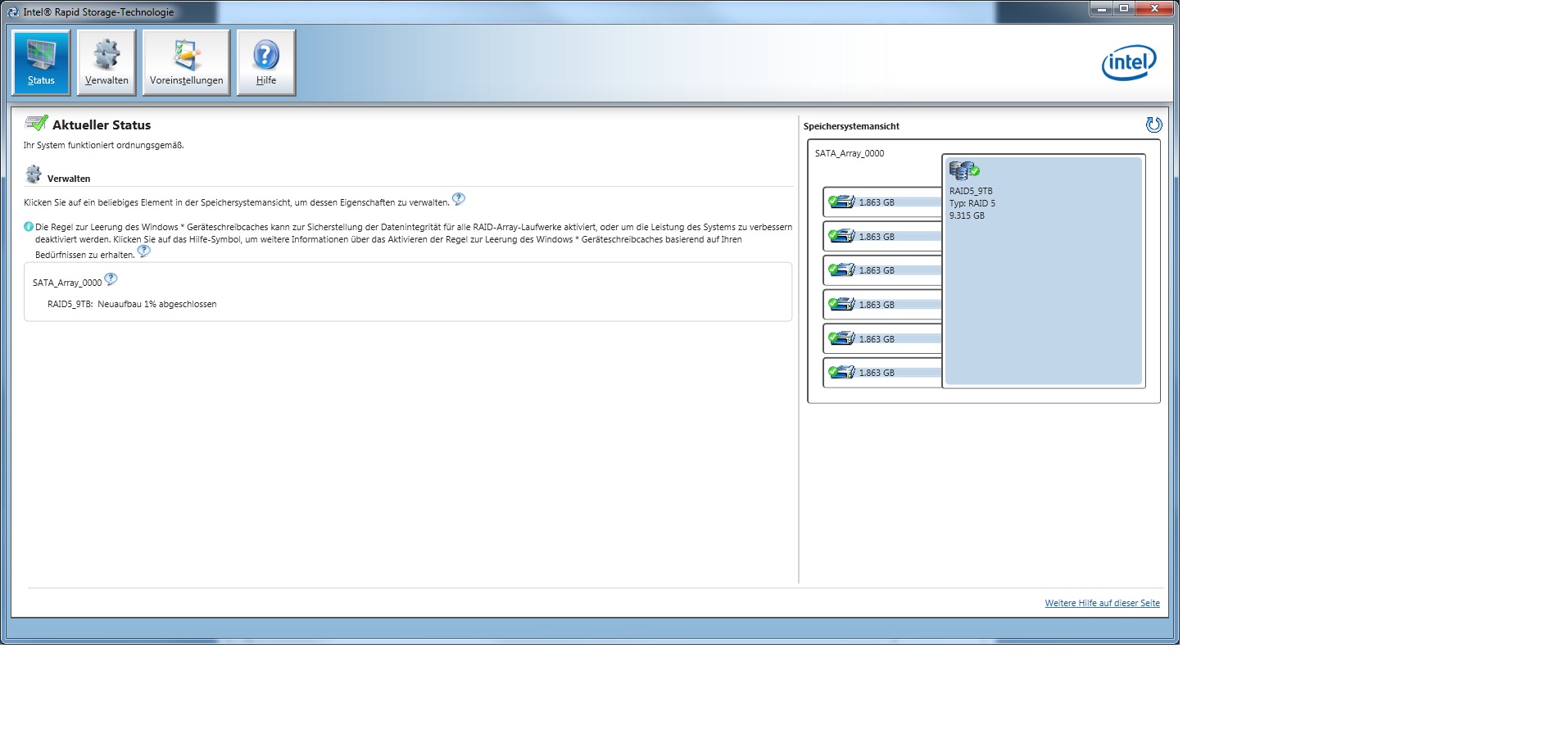The height and width of the screenshot is (752, 1568).
Task: Click 'Ihr System funktioniert ordnungsgemäß.' text
Action: (x=103, y=145)
